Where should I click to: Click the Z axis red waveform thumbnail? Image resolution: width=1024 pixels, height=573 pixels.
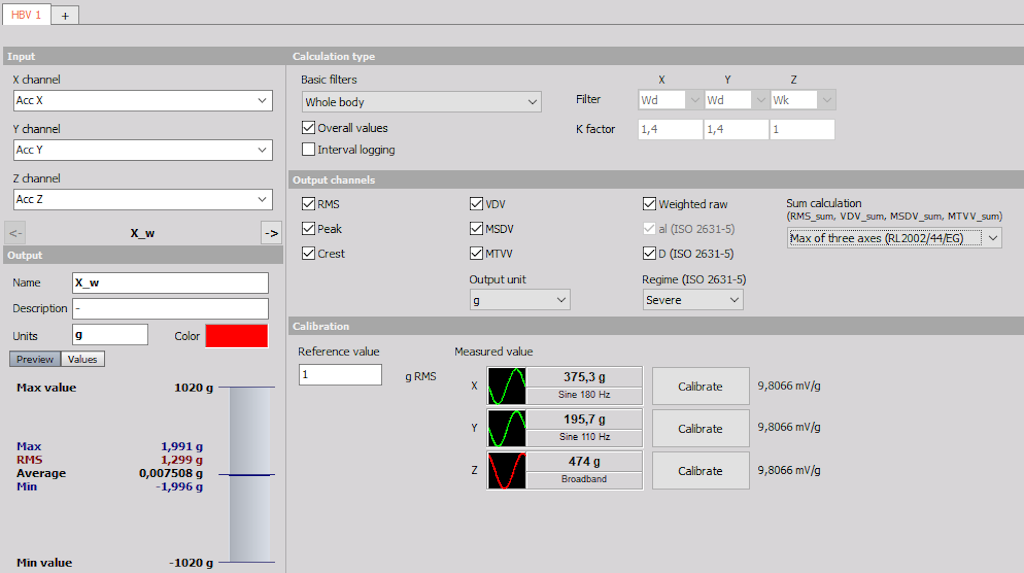point(506,470)
